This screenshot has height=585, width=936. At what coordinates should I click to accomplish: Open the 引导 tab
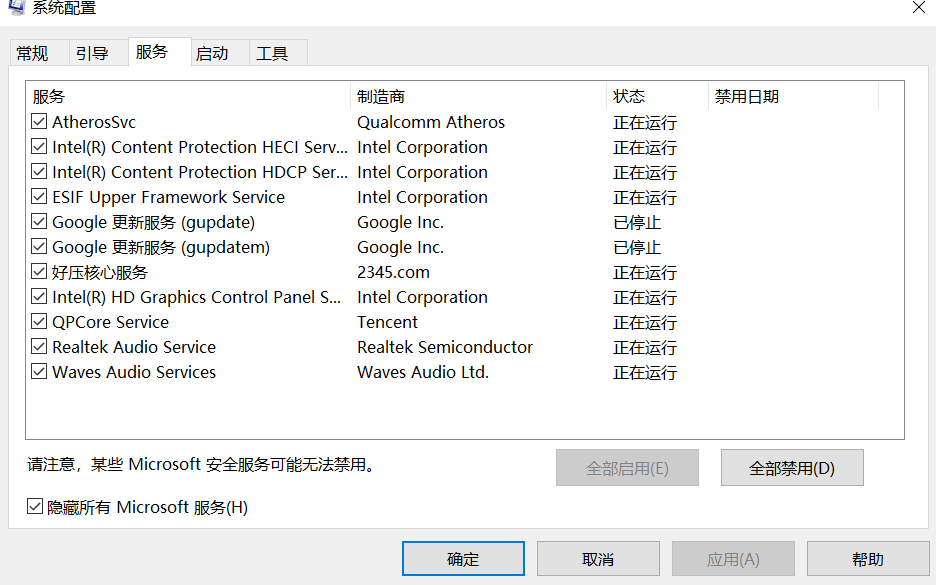pyautogui.click(x=92, y=54)
